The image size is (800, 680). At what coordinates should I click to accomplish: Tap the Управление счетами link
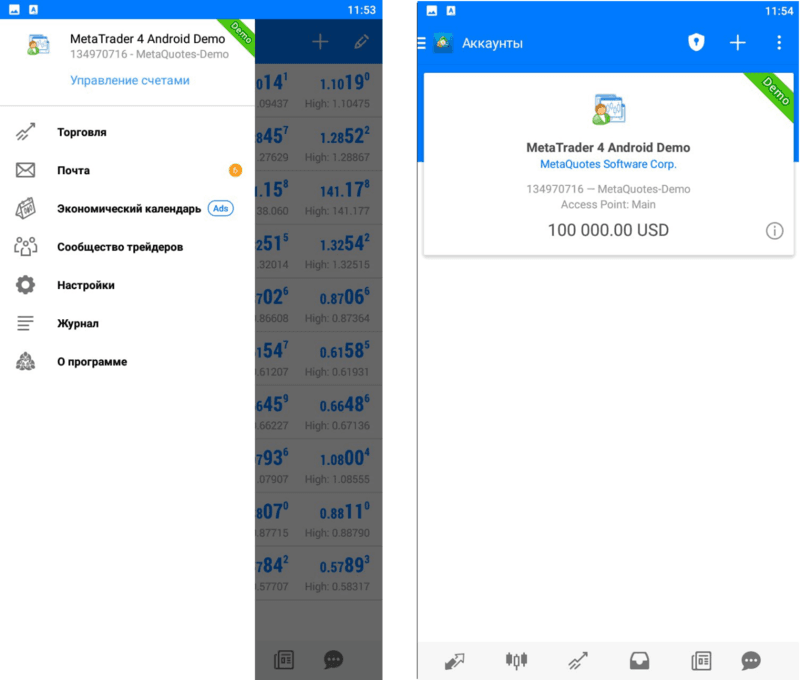[130, 81]
